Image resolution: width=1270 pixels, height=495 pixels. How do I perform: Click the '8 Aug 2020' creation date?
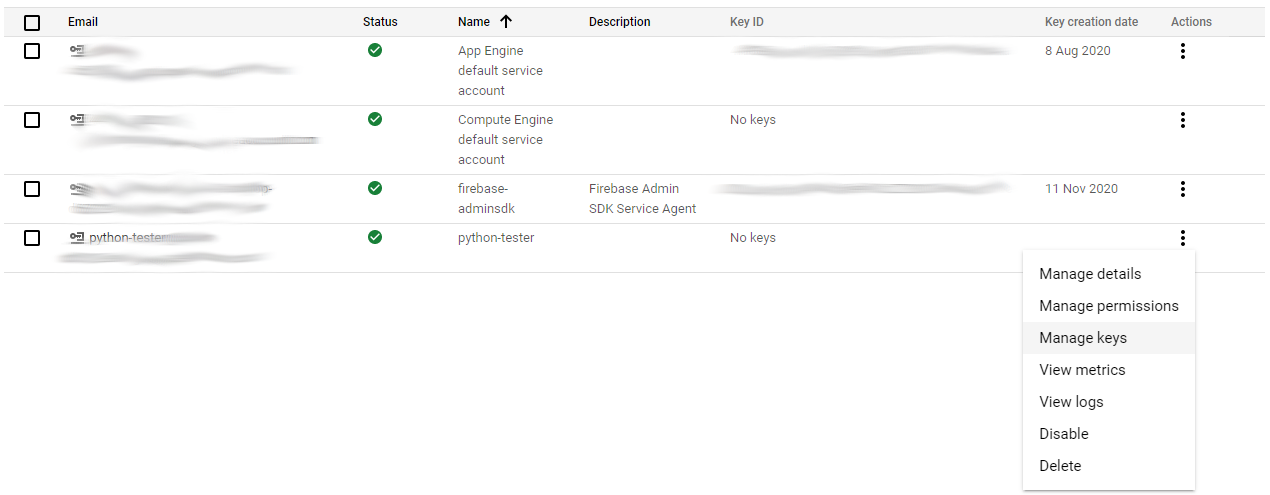coord(1078,51)
